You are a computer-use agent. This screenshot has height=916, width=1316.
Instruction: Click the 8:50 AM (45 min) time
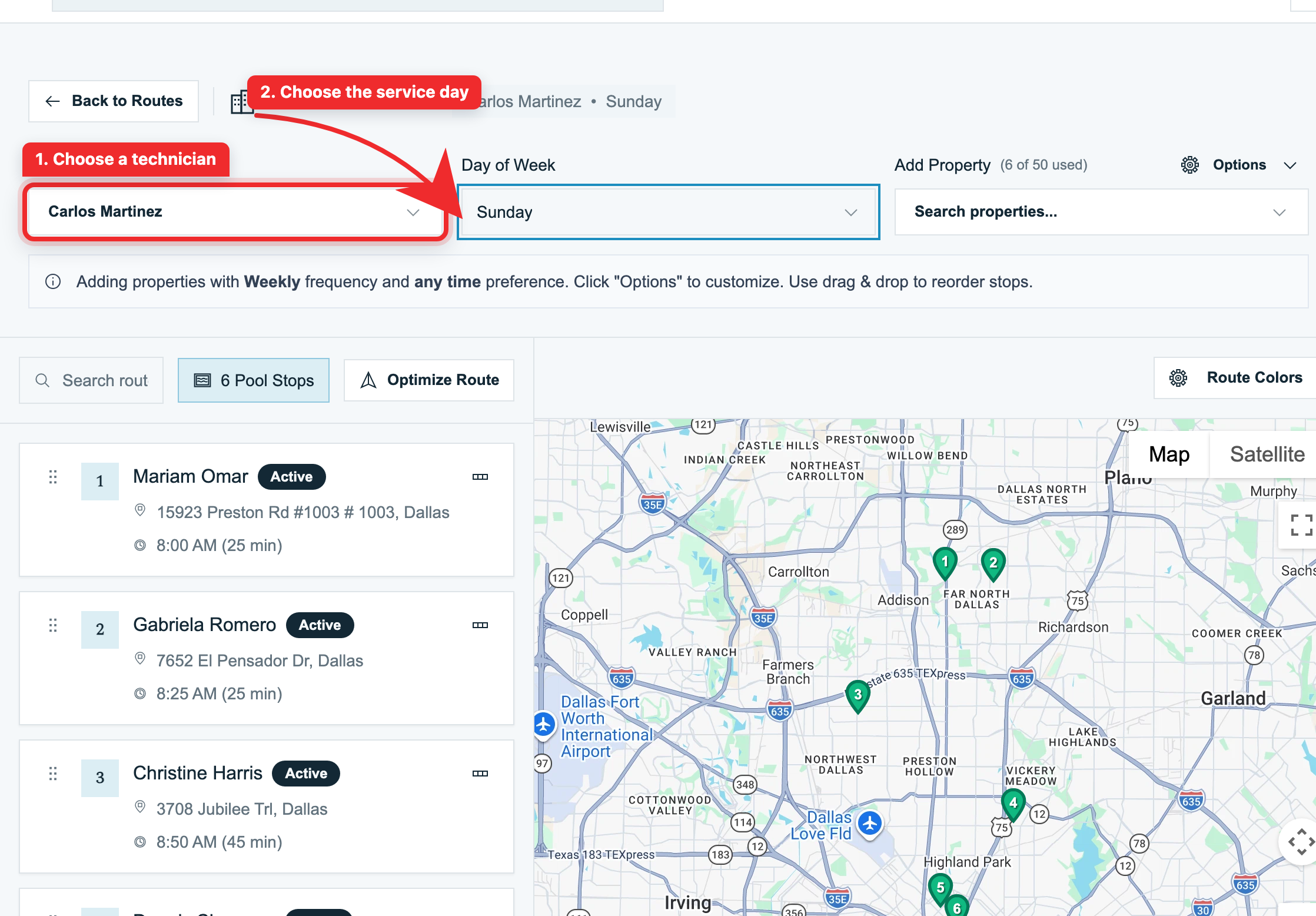[219, 842]
